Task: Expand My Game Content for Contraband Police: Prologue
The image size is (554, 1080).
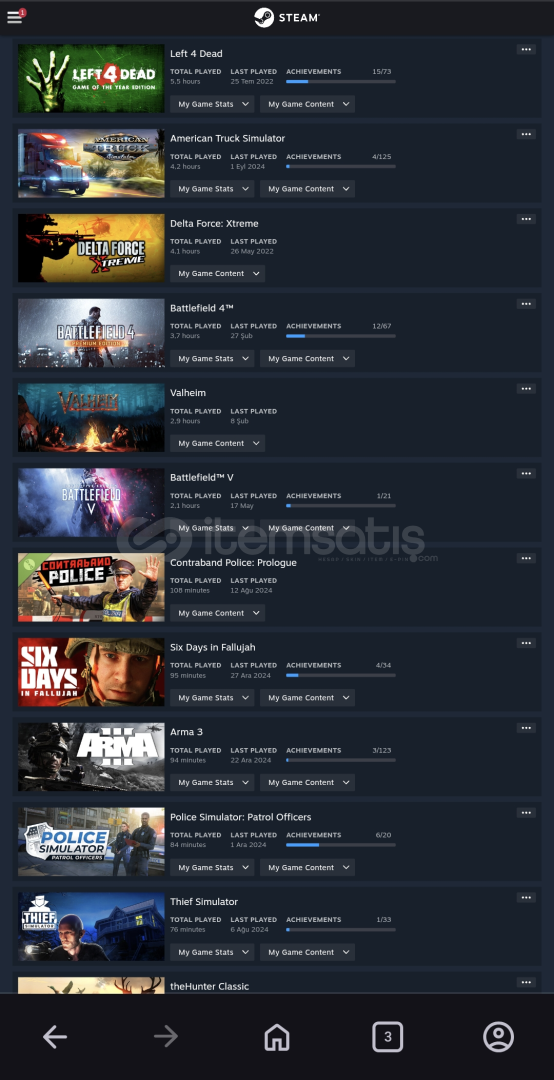Action: pos(218,613)
